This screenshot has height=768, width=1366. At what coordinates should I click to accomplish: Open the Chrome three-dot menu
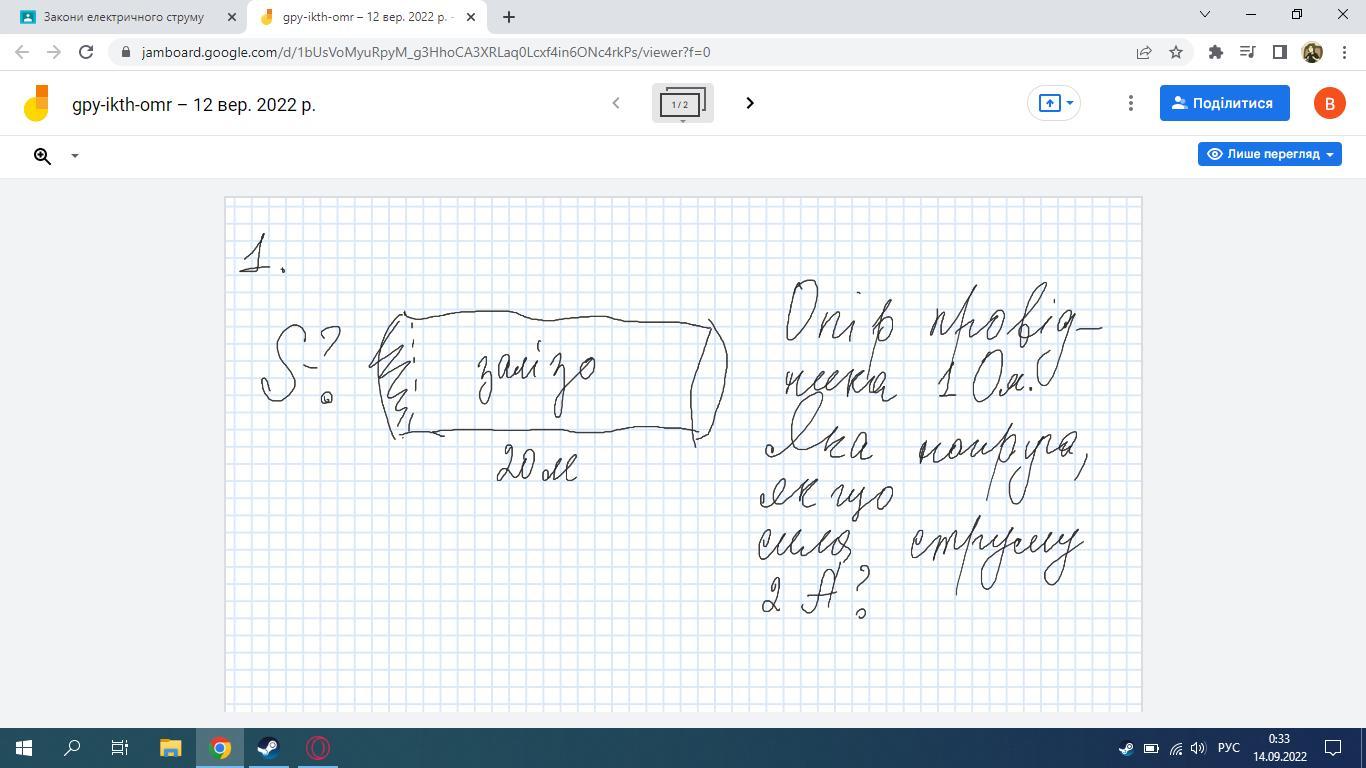[x=1343, y=52]
